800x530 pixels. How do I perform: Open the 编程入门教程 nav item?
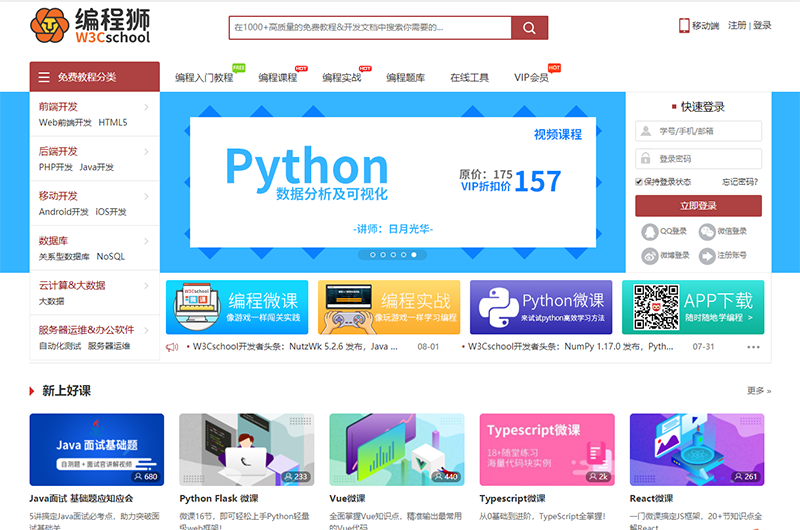[204, 78]
